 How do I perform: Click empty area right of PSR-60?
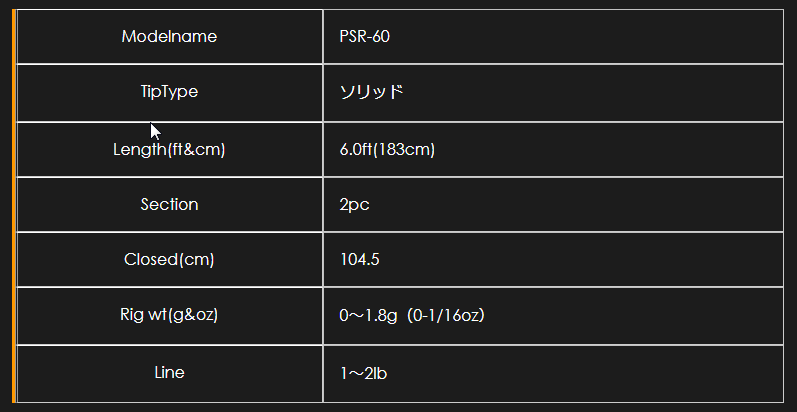[x=585, y=37]
